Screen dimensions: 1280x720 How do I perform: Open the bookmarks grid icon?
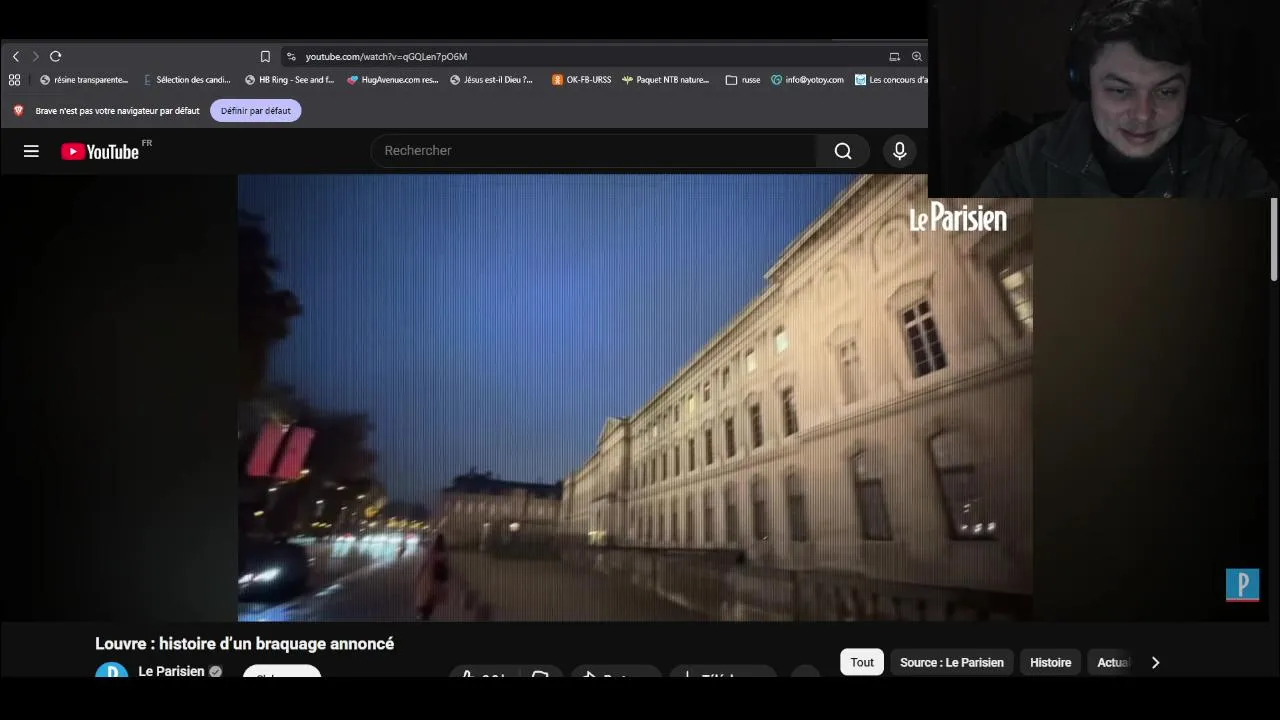pyautogui.click(x=15, y=80)
